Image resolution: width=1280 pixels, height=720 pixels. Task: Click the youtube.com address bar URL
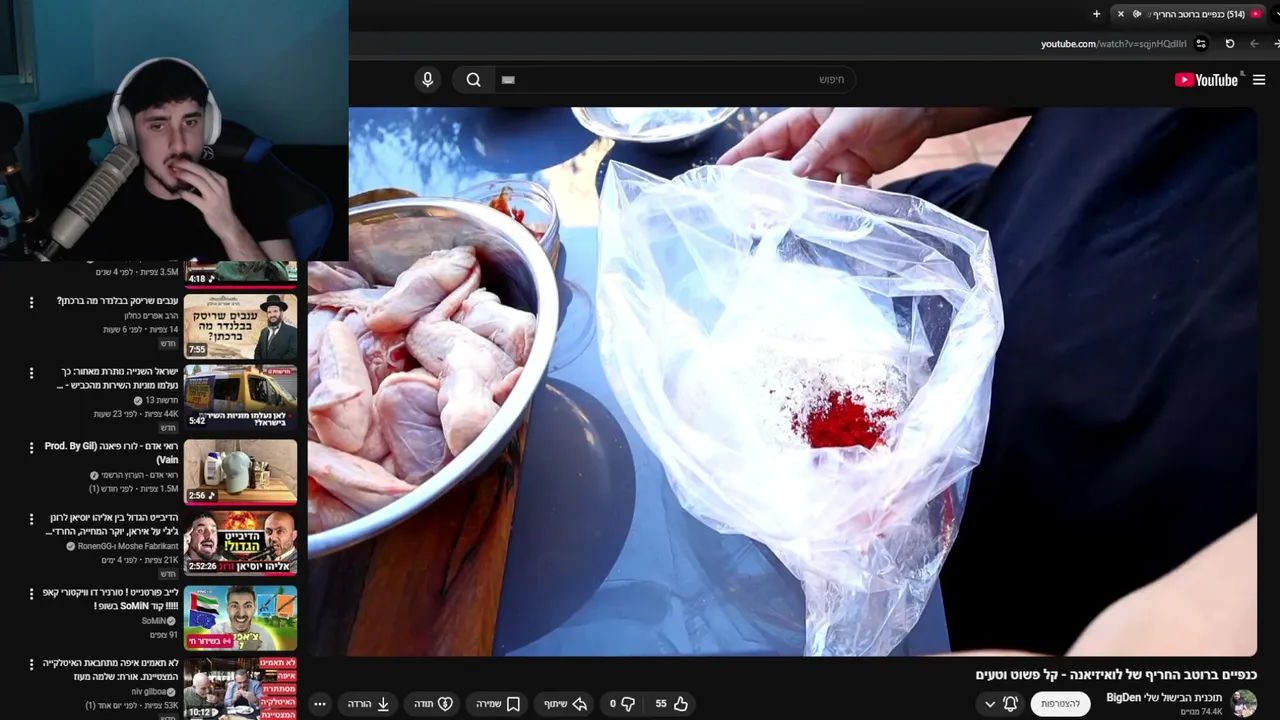[1113, 44]
